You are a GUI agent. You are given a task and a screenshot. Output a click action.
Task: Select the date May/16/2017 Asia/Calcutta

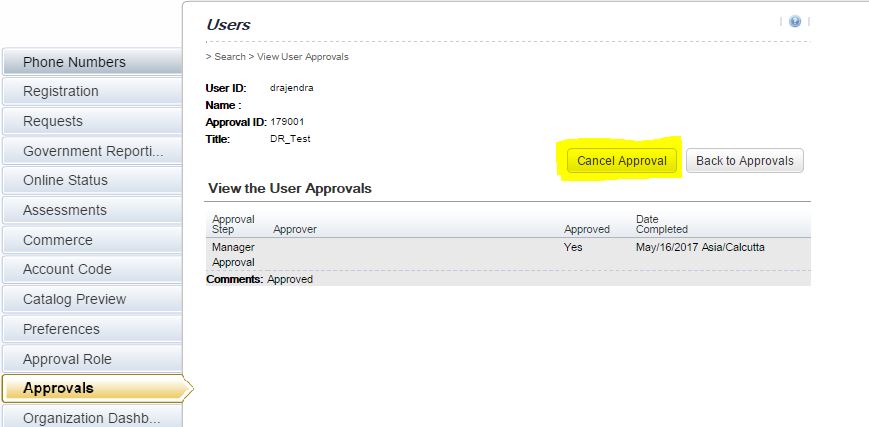[700, 247]
